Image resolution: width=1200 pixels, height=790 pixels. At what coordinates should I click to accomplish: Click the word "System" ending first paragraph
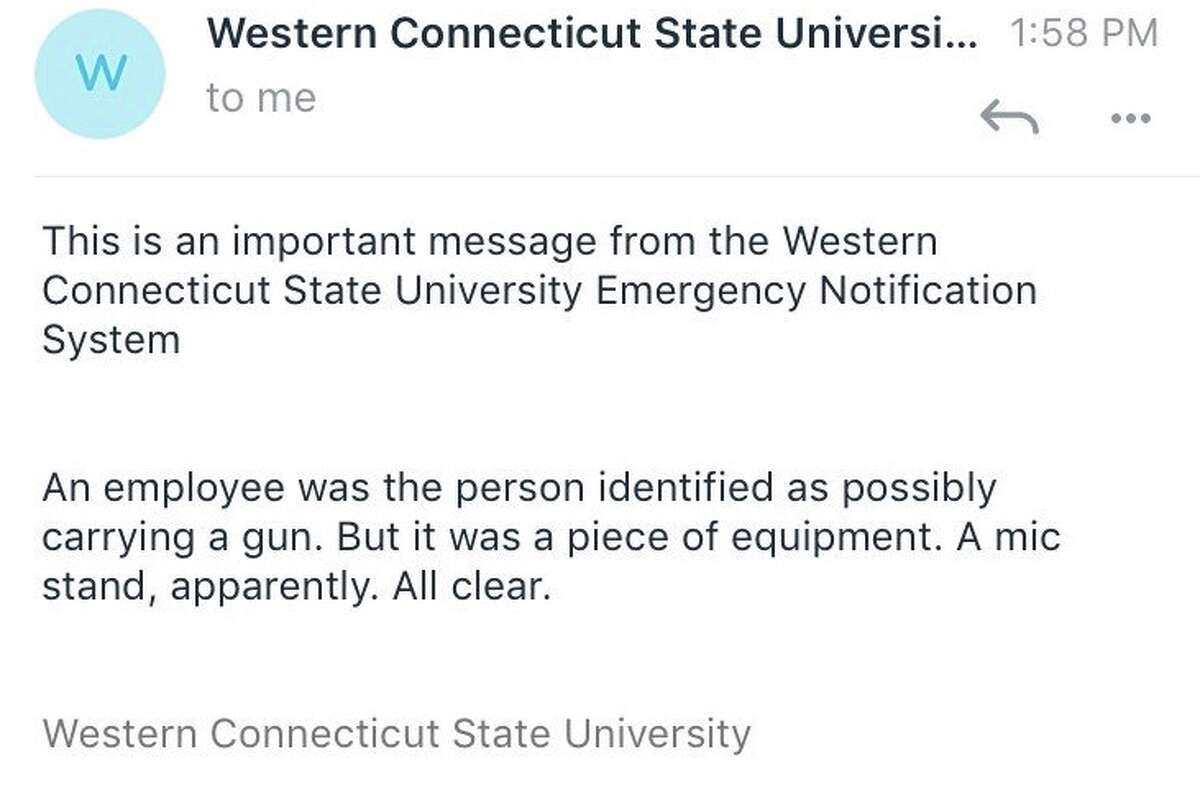111,343
